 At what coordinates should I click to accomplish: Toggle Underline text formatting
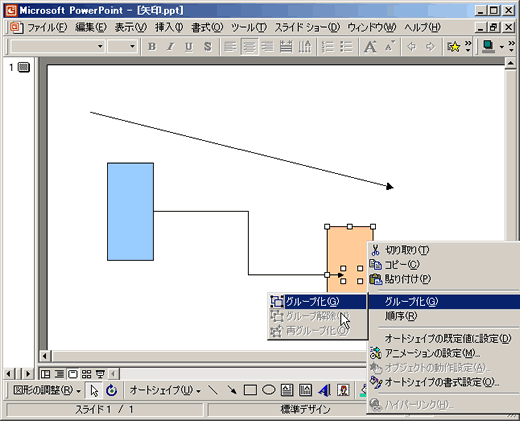click(x=189, y=47)
